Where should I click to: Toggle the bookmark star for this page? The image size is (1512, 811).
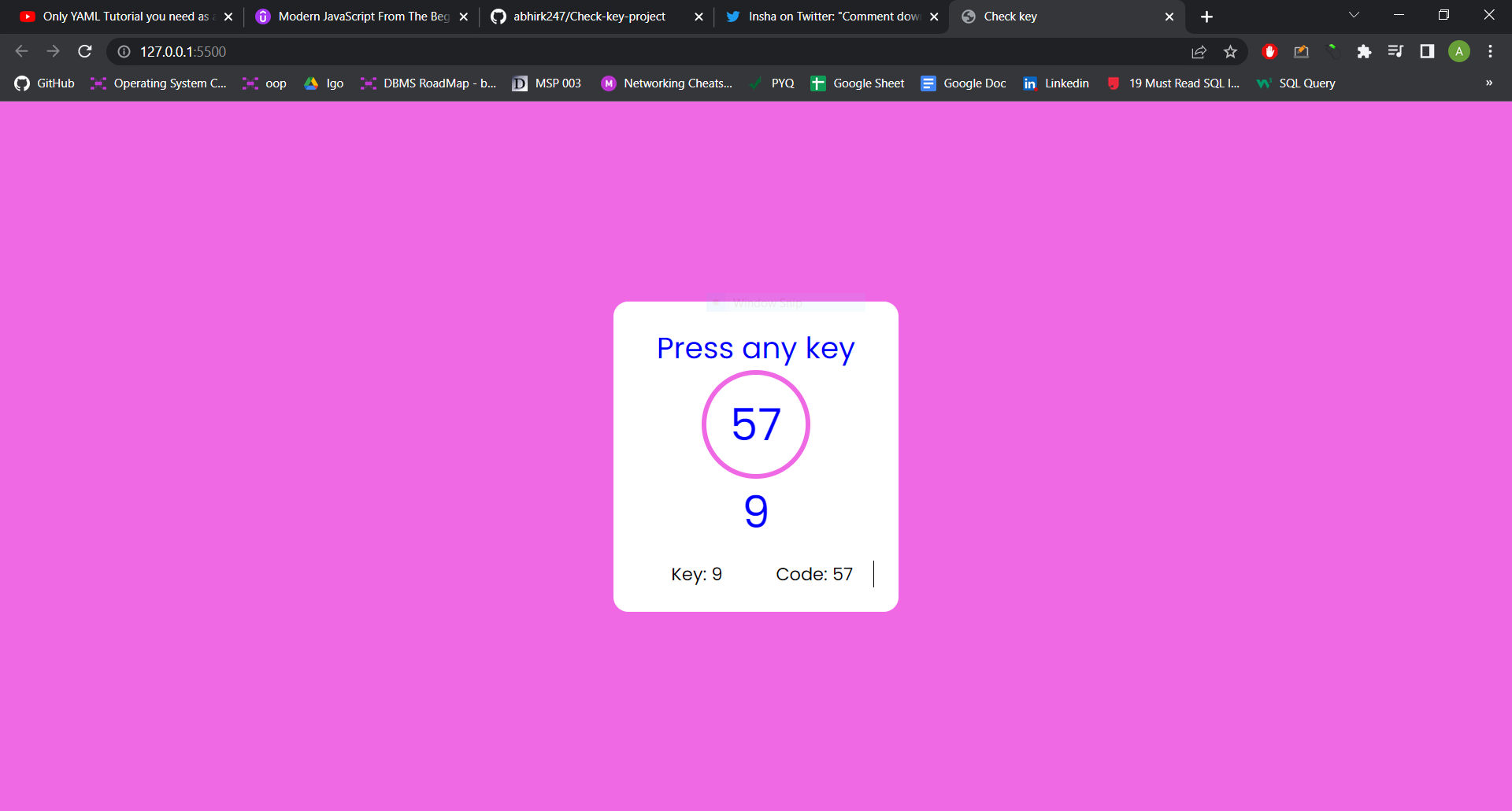pos(1231,51)
